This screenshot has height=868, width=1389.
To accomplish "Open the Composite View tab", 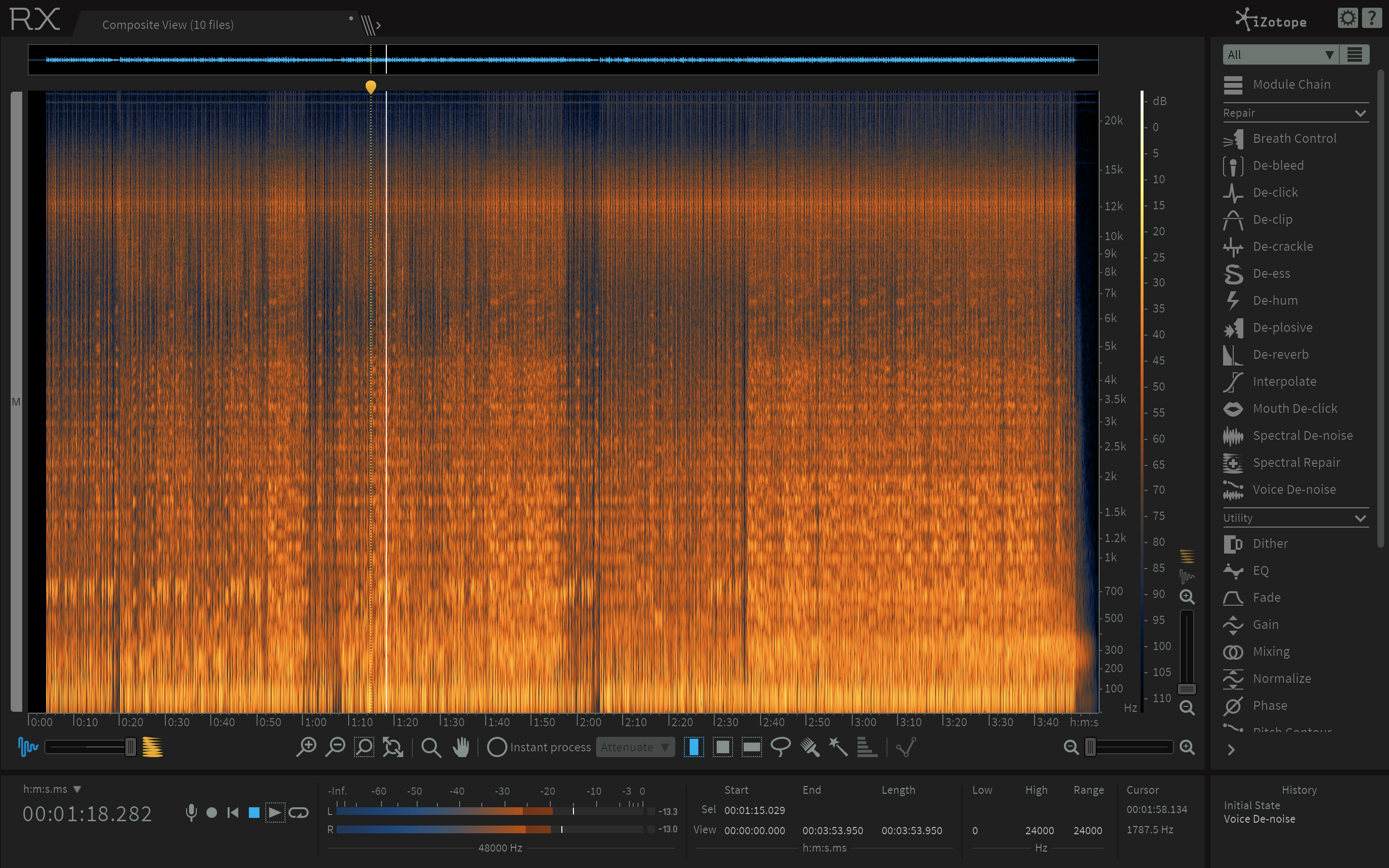I will 168,25.
